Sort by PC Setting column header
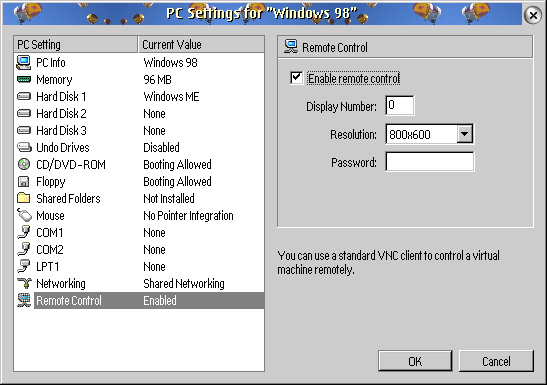The height and width of the screenshot is (385, 547). point(76,44)
